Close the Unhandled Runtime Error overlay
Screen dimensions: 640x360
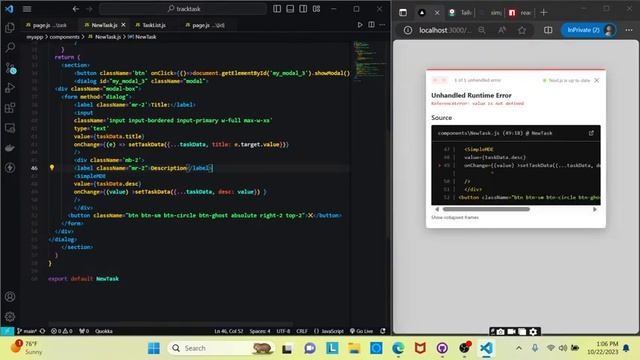tap(597, 80)
